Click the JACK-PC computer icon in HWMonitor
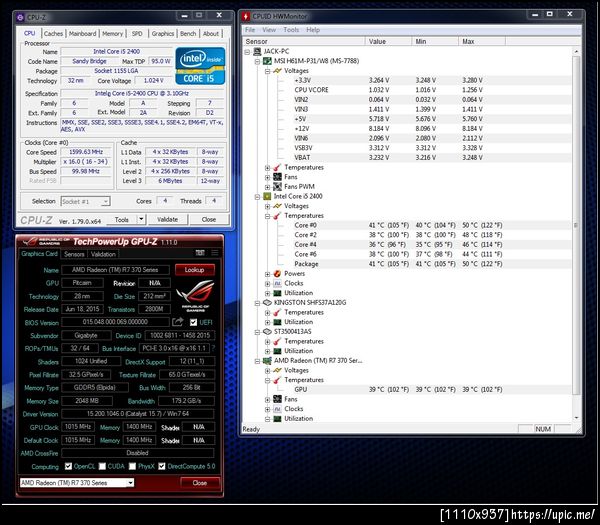Viewport: 600px width, 525px height. click(258, 51)
